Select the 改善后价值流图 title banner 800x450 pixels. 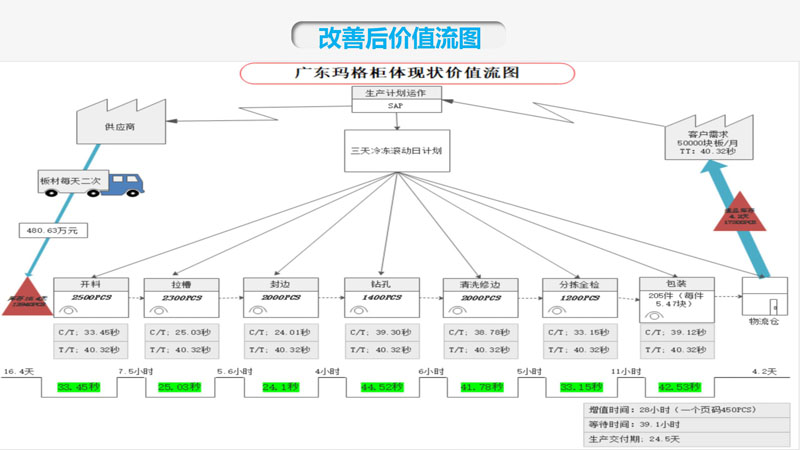click(399, 37)
